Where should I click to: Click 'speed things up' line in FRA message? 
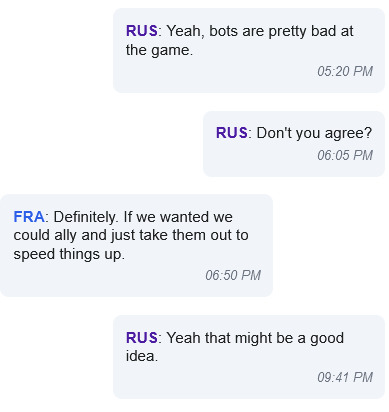(x=69, y=254)
